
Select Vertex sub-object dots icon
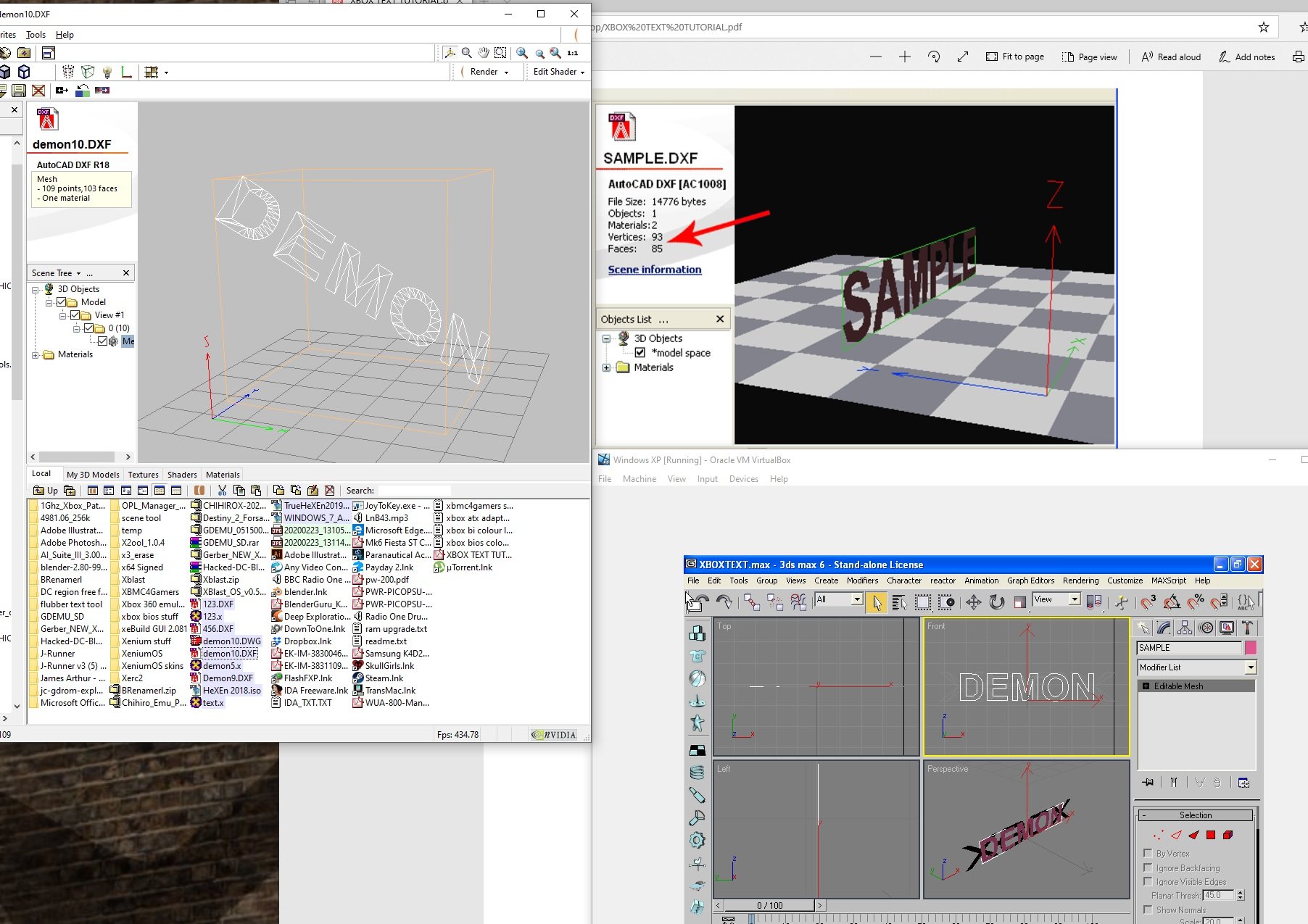pyautogui.click(x=1158, y=835)
